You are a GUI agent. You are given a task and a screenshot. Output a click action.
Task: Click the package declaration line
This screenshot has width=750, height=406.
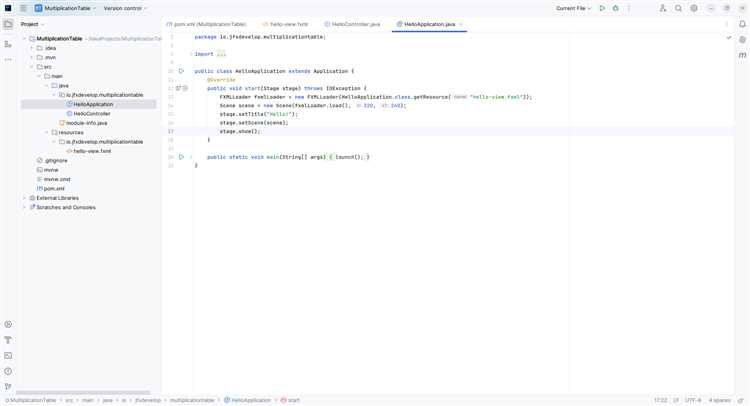pyautogui.click(x=260, y=37)
